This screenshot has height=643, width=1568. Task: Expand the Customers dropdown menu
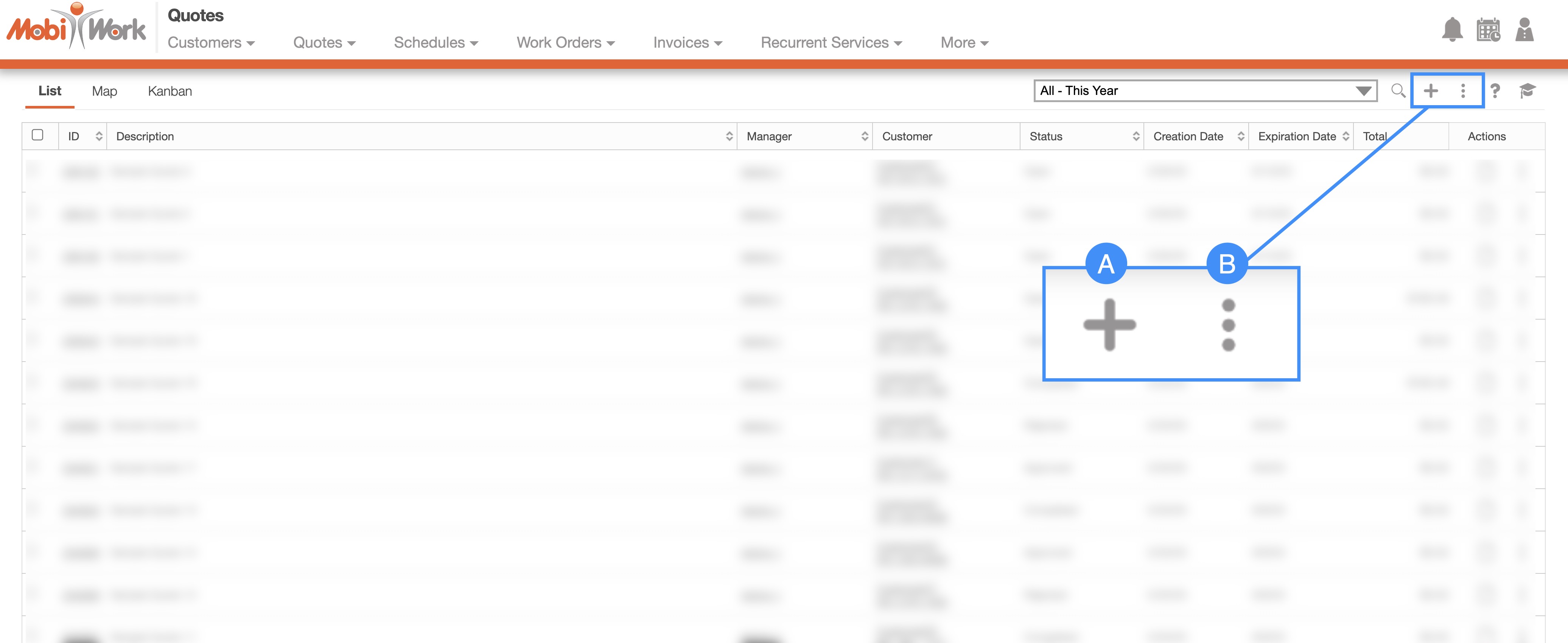tap(211, 43)
